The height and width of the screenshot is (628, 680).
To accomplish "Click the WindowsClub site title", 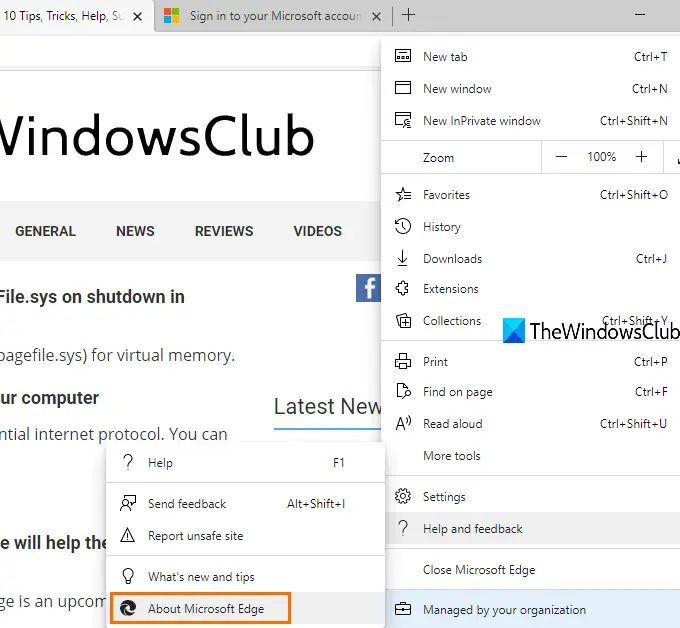I will pos(157,135).
